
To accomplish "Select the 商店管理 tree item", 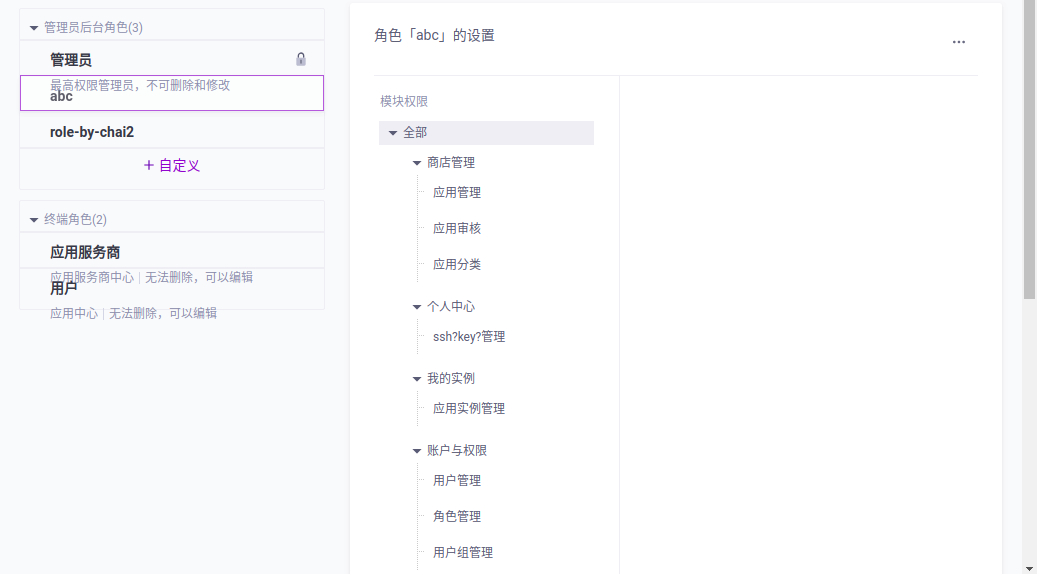I will tap(451, 163).
